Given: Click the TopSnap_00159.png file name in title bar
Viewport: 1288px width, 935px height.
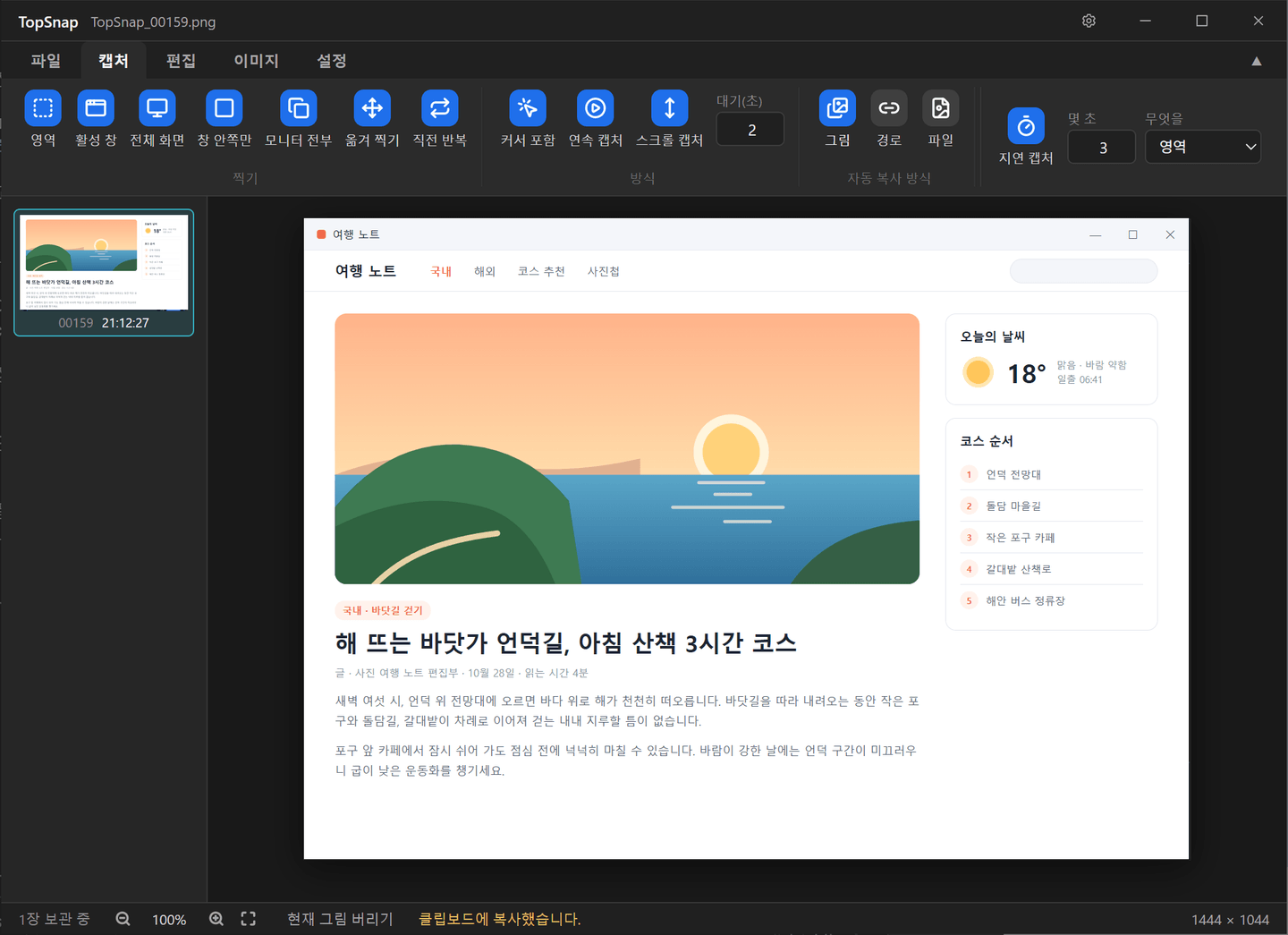Looking at the screenshot, I should point(153,21).
